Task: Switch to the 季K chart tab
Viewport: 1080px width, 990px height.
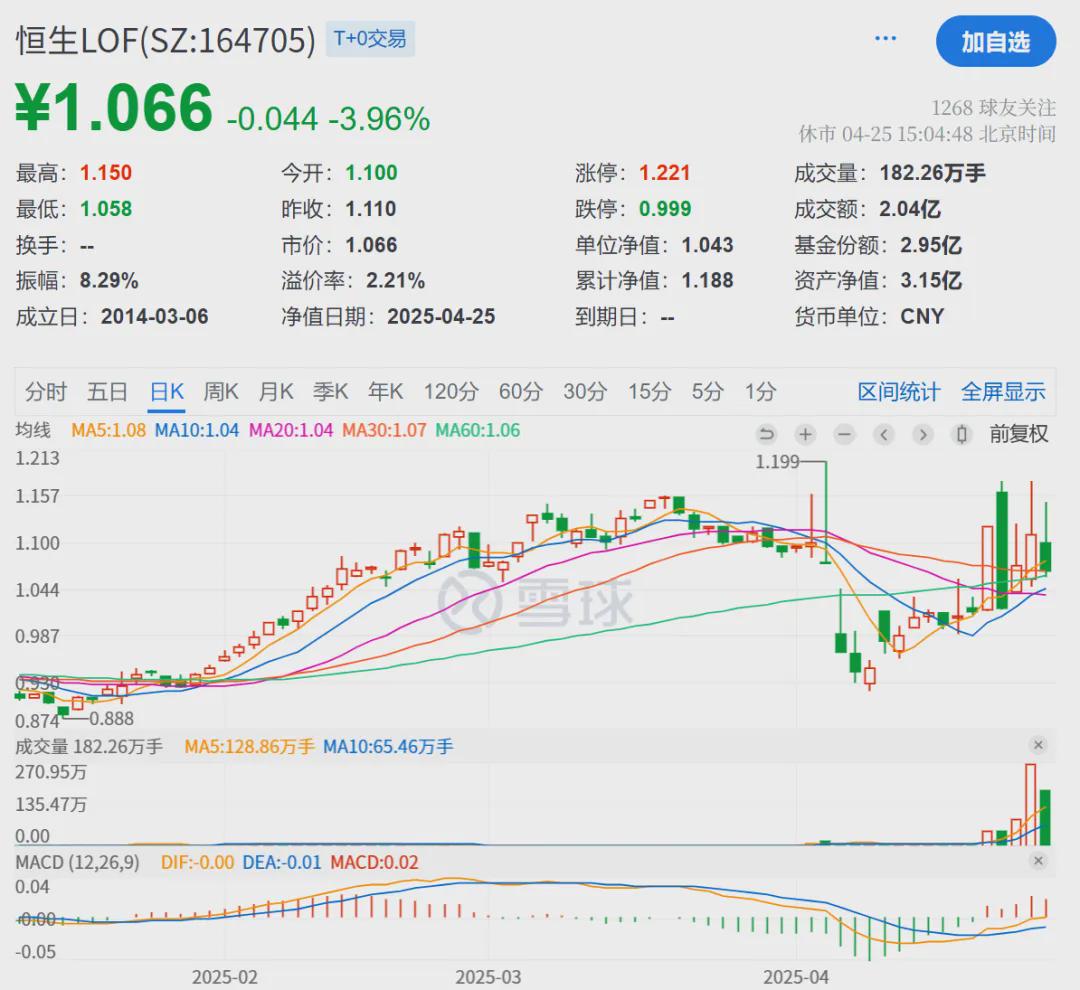Action: click(331, 391)
